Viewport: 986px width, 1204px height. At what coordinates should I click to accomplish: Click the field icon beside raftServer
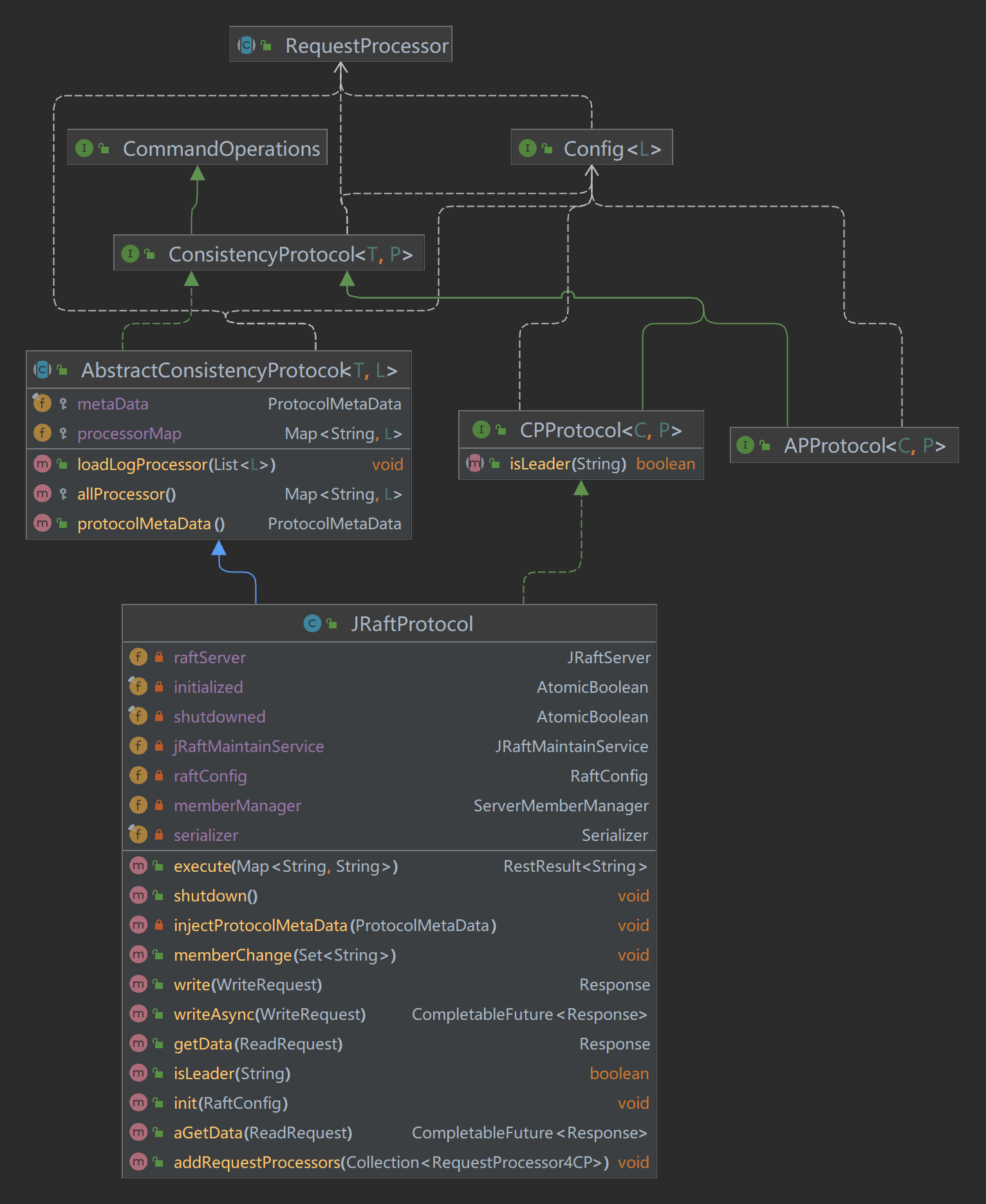[x=138, y=657]
